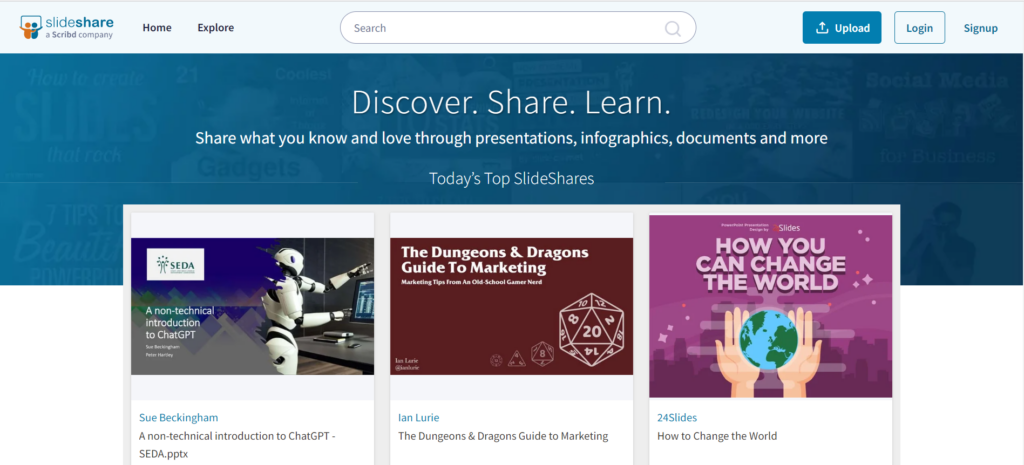Viewport: 1024px width, 465px height.
Task: Open title 'How to Change the World'
Action: pyautogui.click(x=717, y=436)
